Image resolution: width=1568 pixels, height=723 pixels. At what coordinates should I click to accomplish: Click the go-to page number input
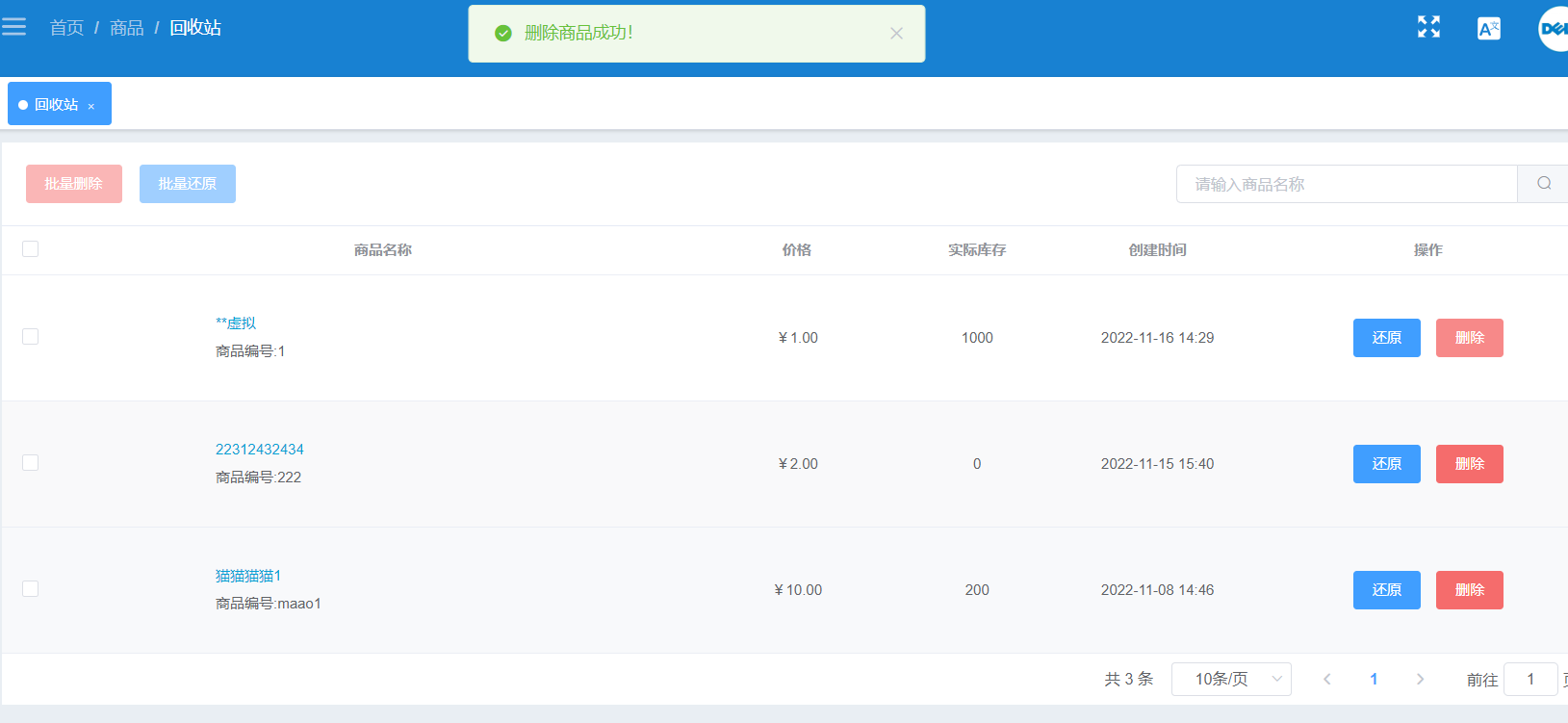pos(1530,679)
